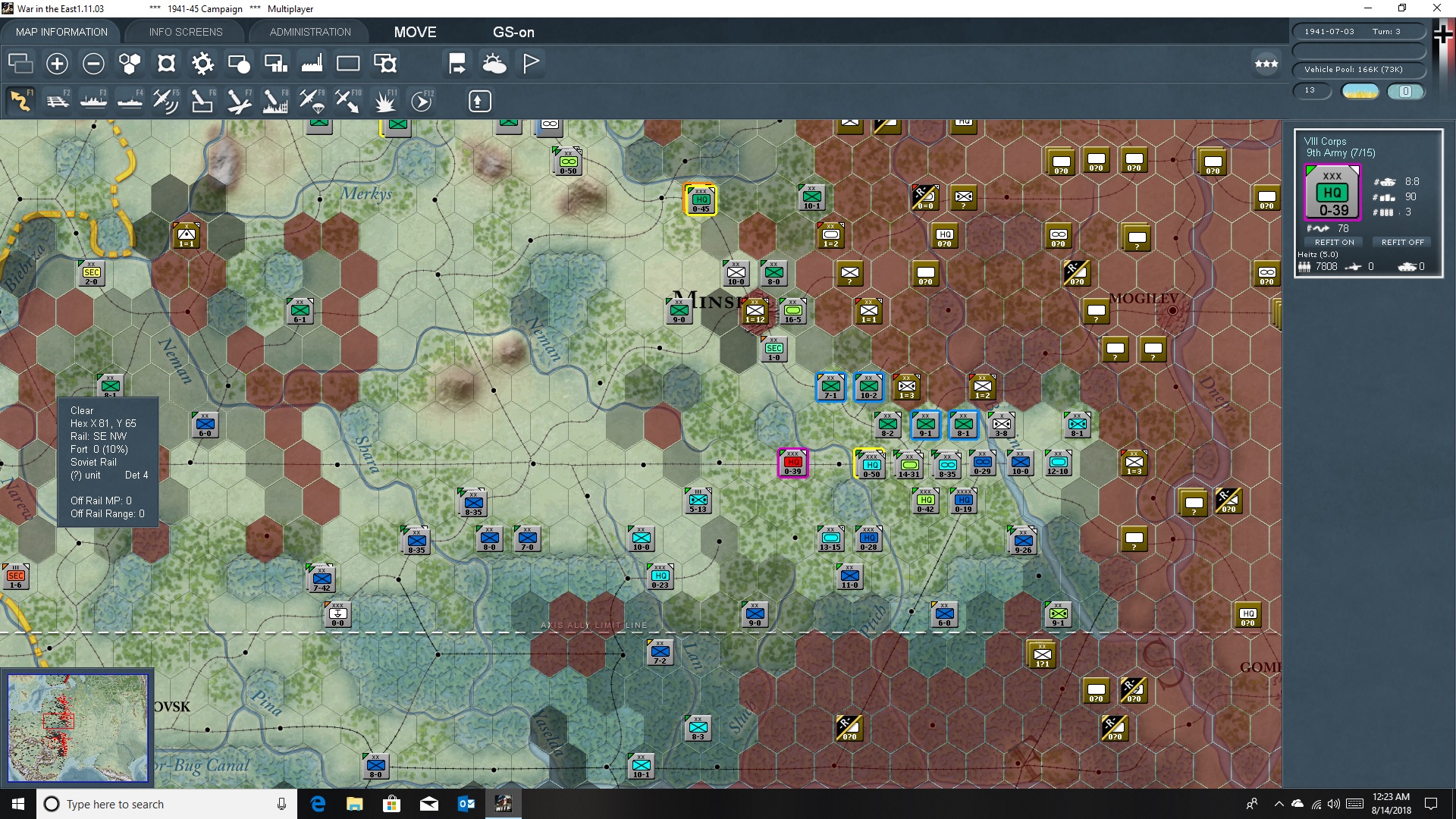Open File Explorer from taskbar
This screenshot has height=819, width=1456.
[x=355, y=804]
